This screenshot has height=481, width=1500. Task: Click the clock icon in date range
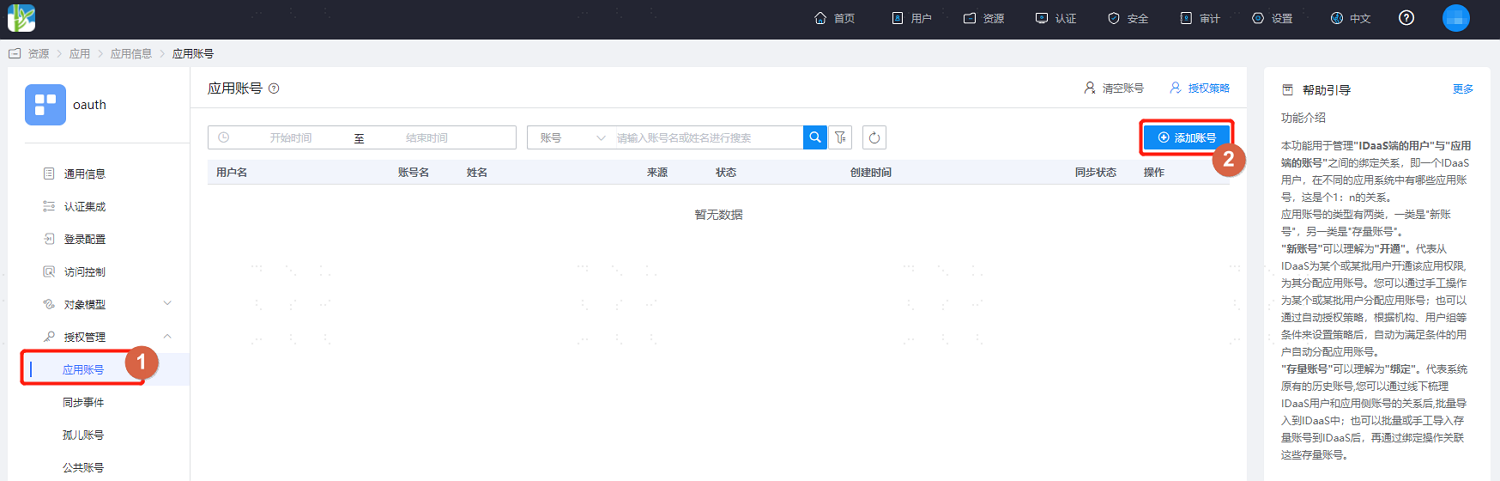pos(224,138)
